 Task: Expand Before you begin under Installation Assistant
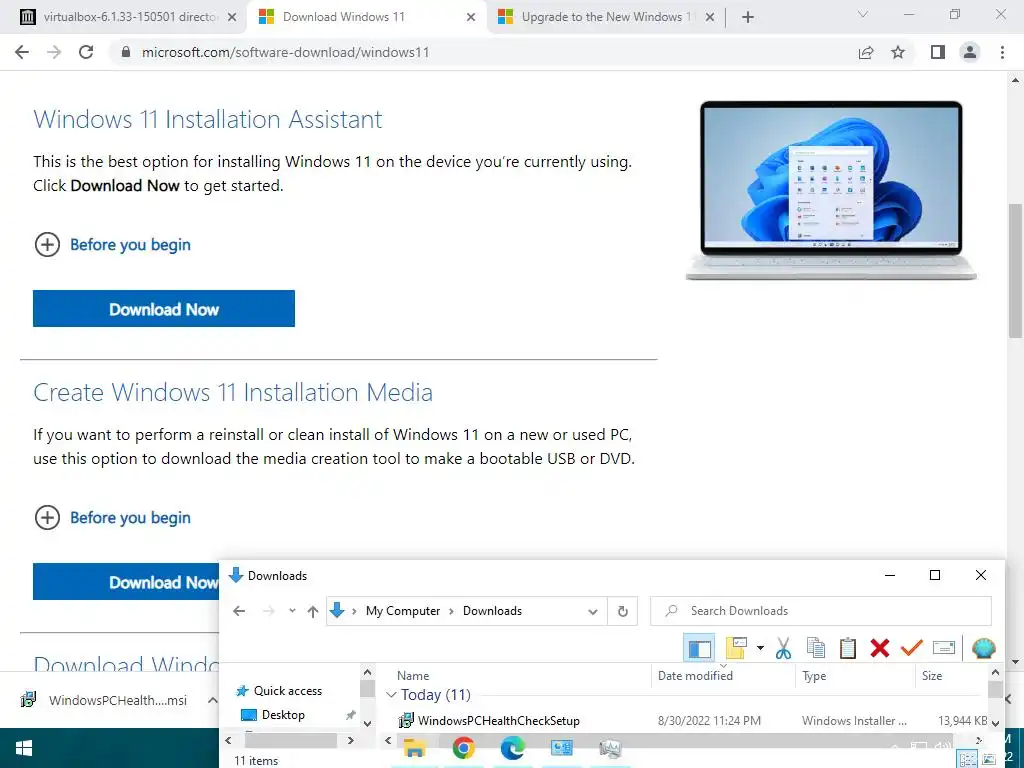[x=112, y=245]
